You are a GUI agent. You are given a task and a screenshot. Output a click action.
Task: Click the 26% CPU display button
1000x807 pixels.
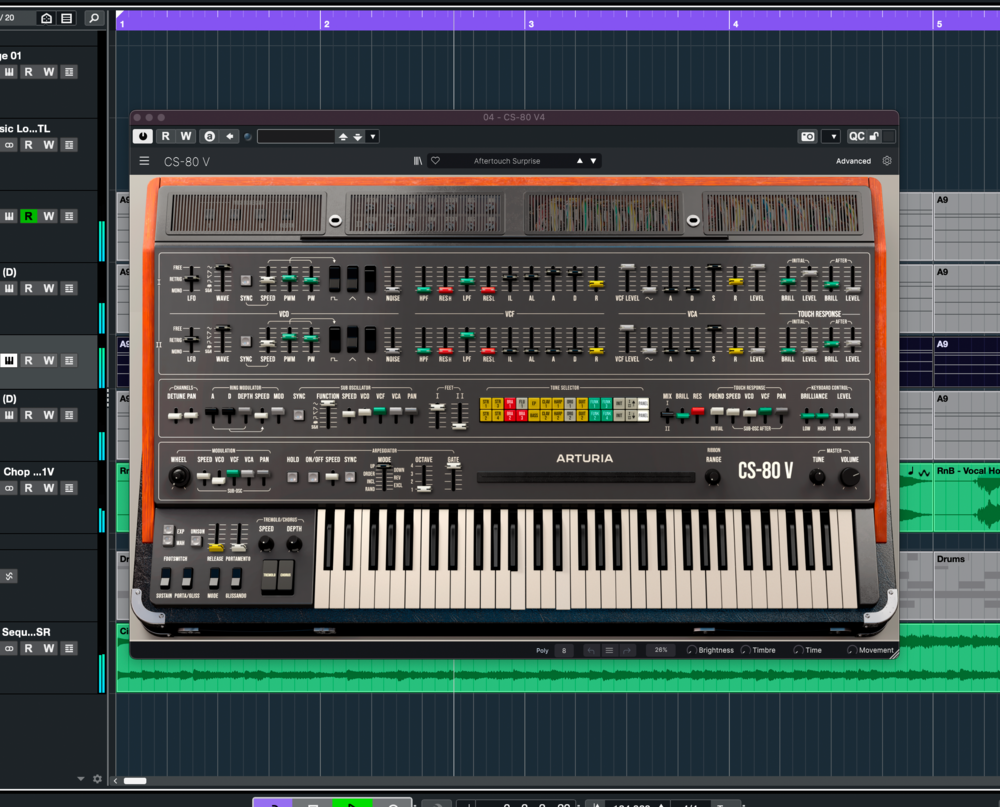661,650
